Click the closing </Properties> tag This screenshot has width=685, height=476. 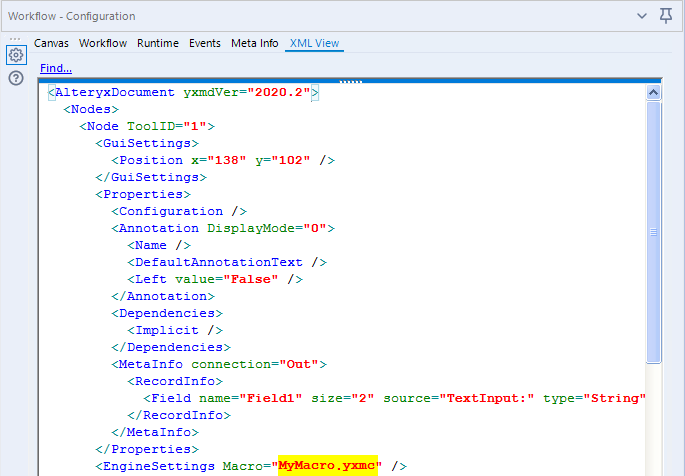(147, 450)
